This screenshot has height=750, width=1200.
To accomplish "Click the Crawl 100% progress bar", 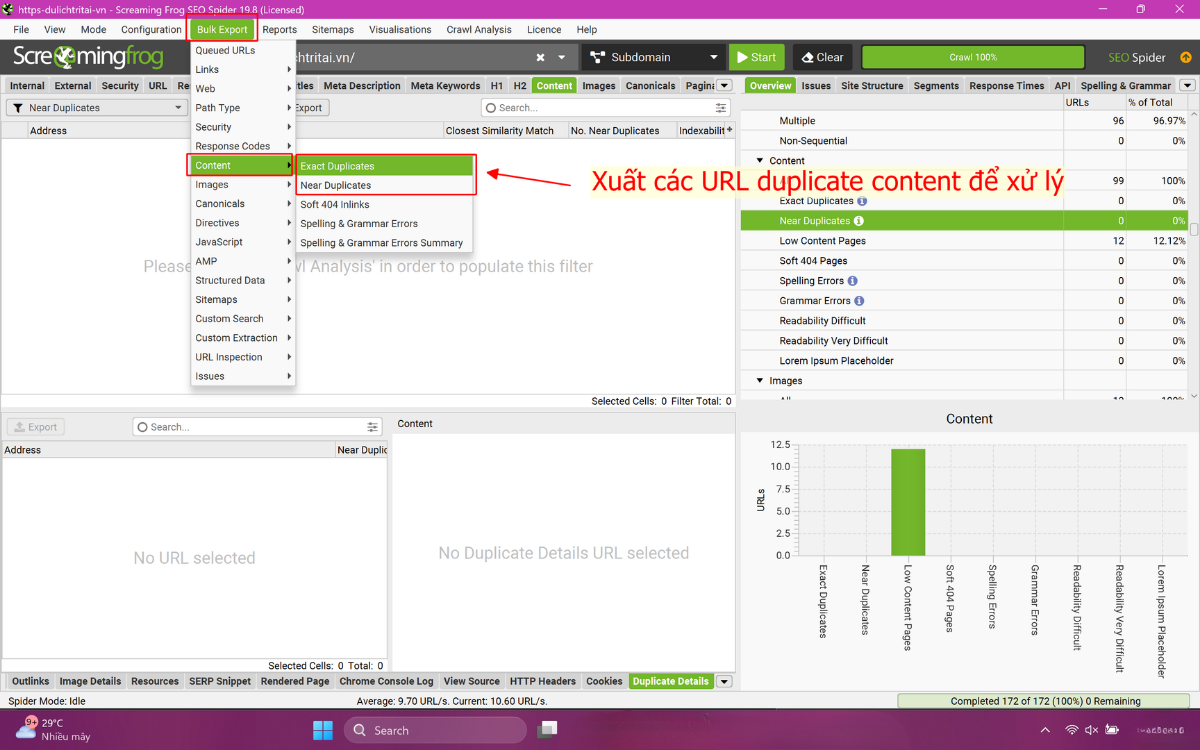I will pos(975,57).
